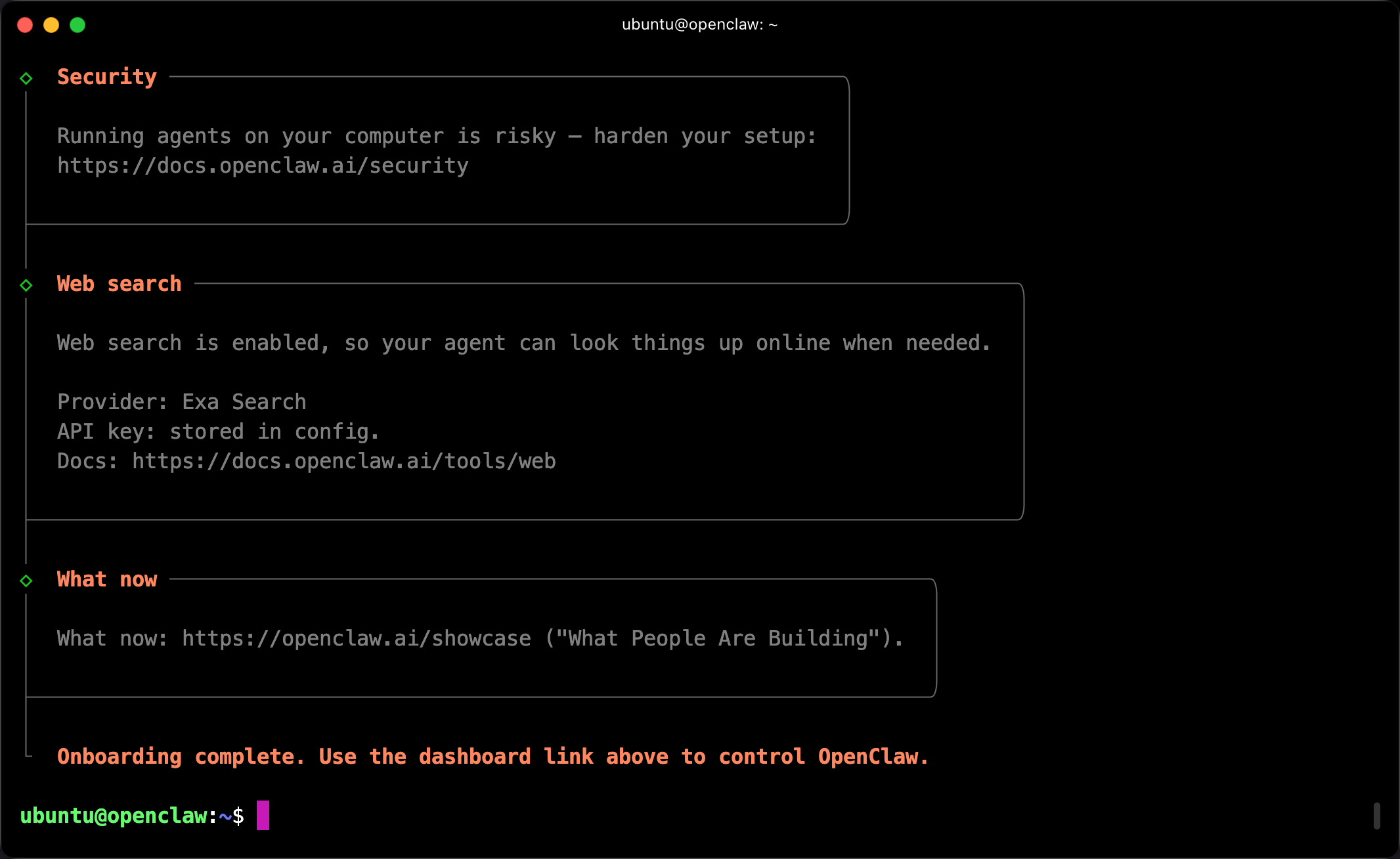Viewport: 1400px width, 859px height.
Task: Click the Web search section heading
Action: point(119,284)
